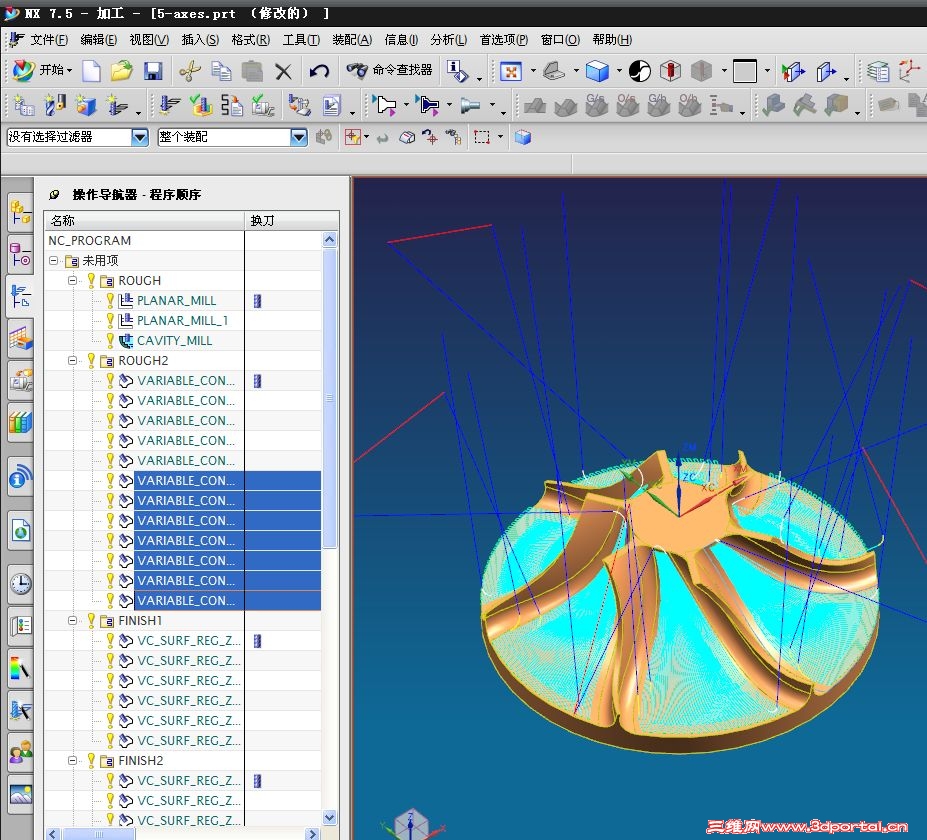Click the New file icon
The image size is (927, 840).
[x=91, y=71]
